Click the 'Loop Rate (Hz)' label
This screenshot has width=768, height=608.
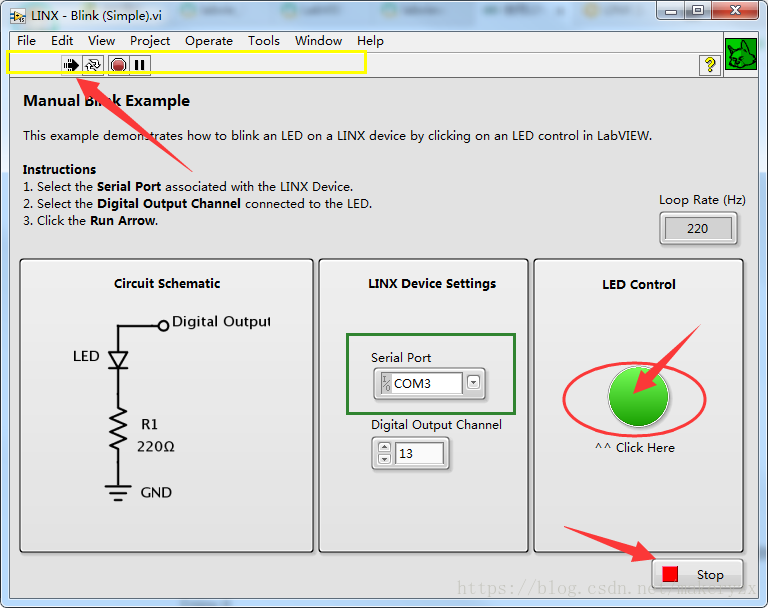pos(702,200)
